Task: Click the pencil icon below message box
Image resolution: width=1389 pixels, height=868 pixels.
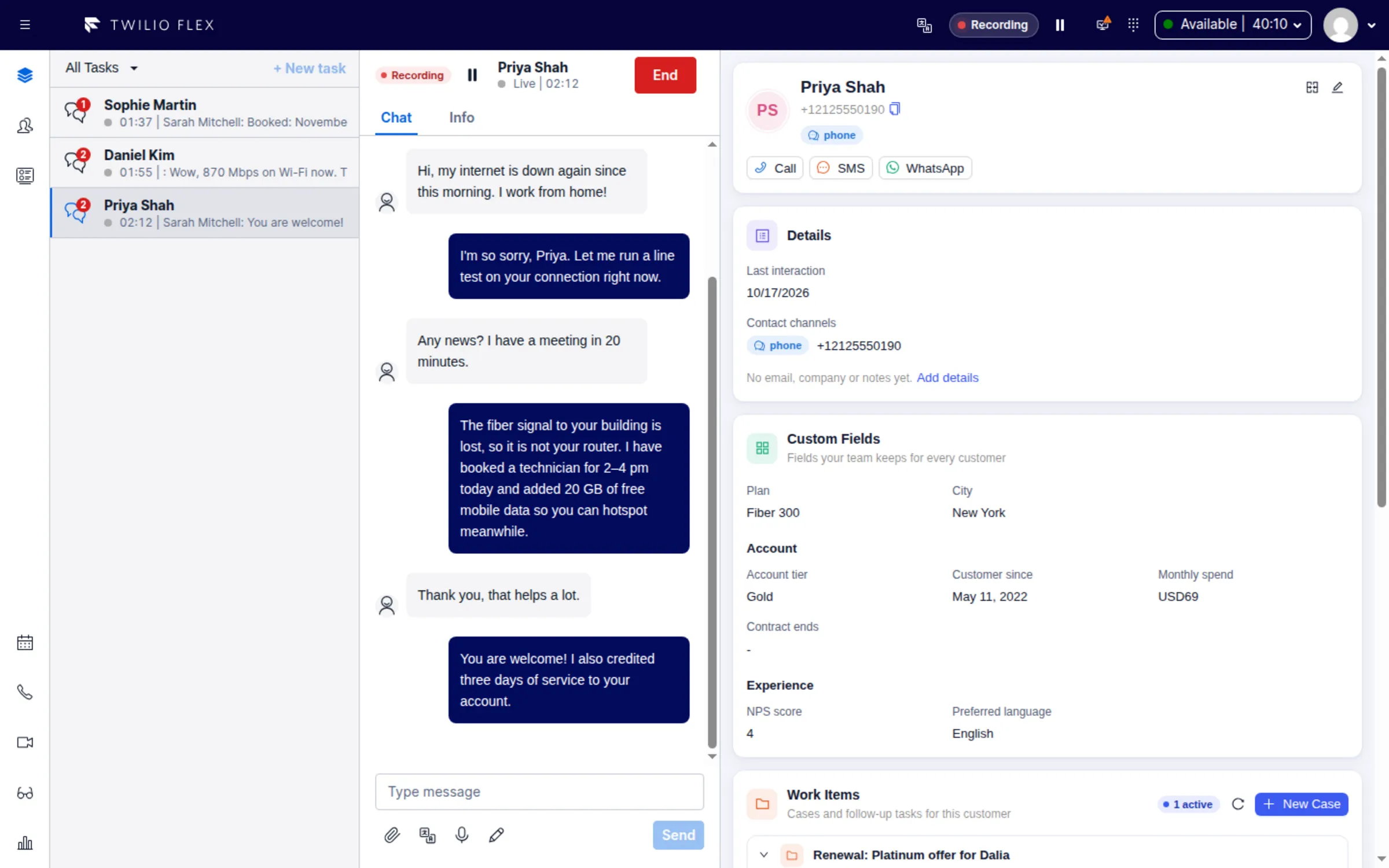Action: tap(497, 835)
